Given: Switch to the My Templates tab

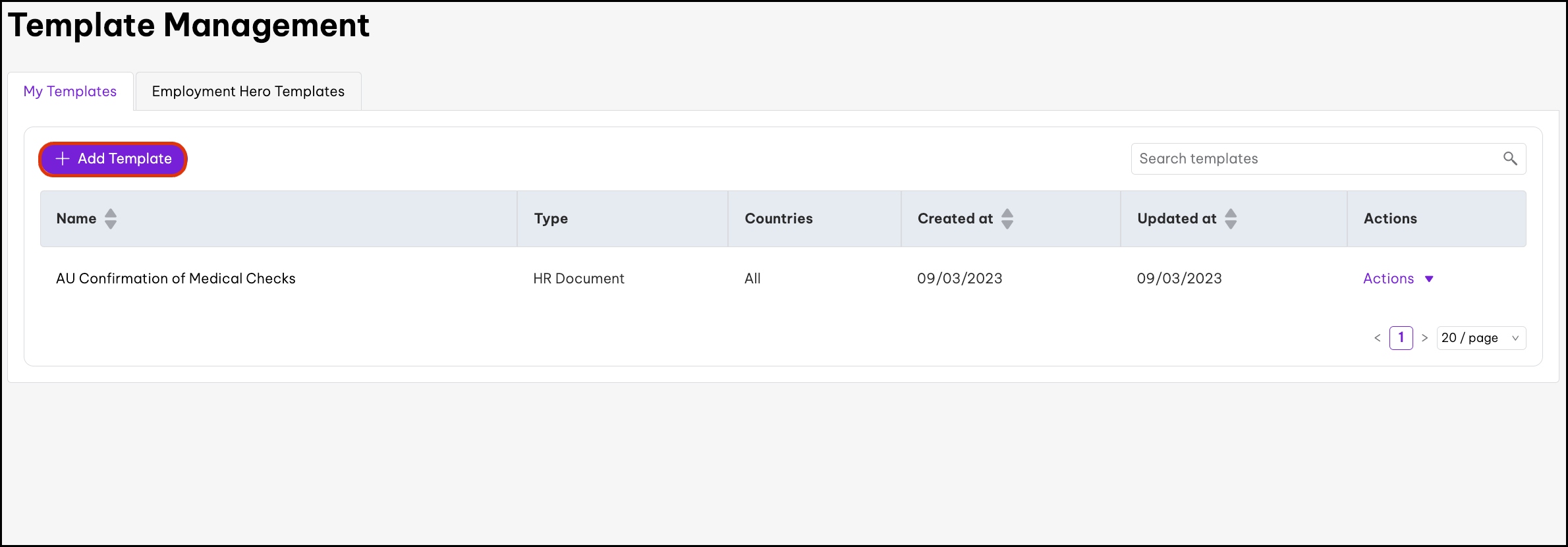Looking at the screenshot, I should (x=70, y=92).
